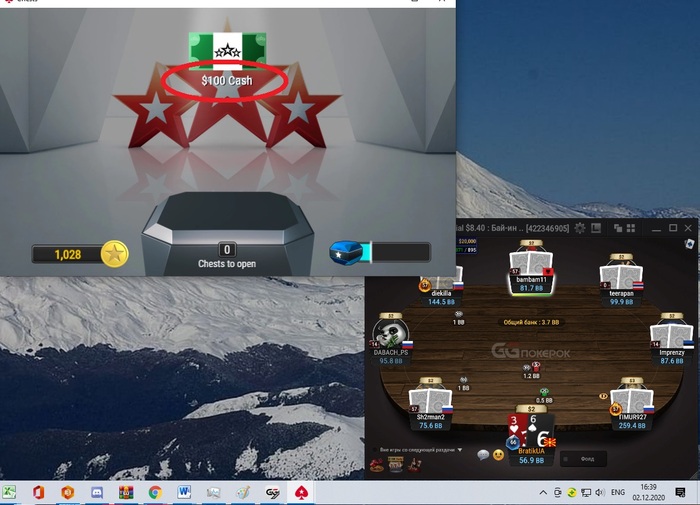This screenshot has height=505, width=700.
Task: Click the dealer button chip near TIMUR927
Action: click(x=603, y=396)
